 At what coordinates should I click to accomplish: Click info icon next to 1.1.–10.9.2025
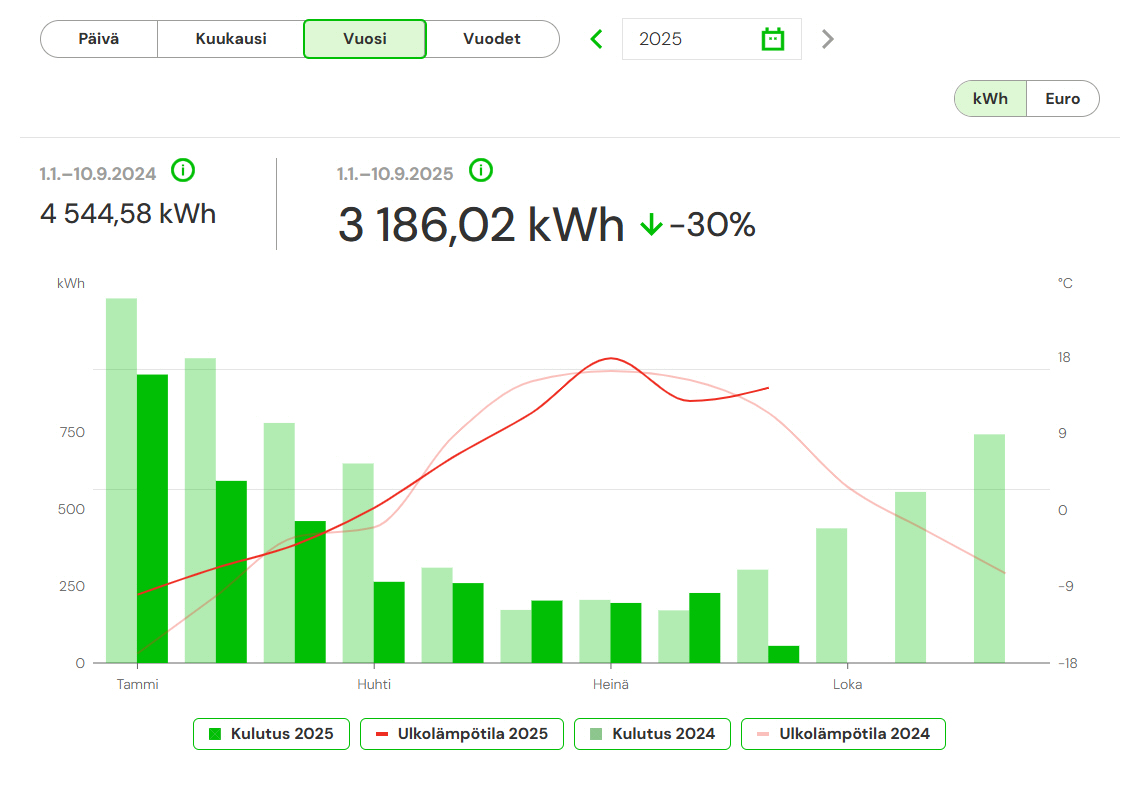point(481,171)
